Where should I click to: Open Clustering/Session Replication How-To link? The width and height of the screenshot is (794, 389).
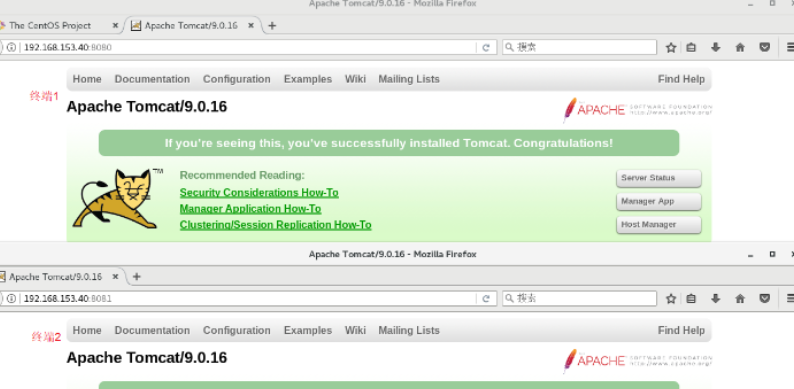275,225
